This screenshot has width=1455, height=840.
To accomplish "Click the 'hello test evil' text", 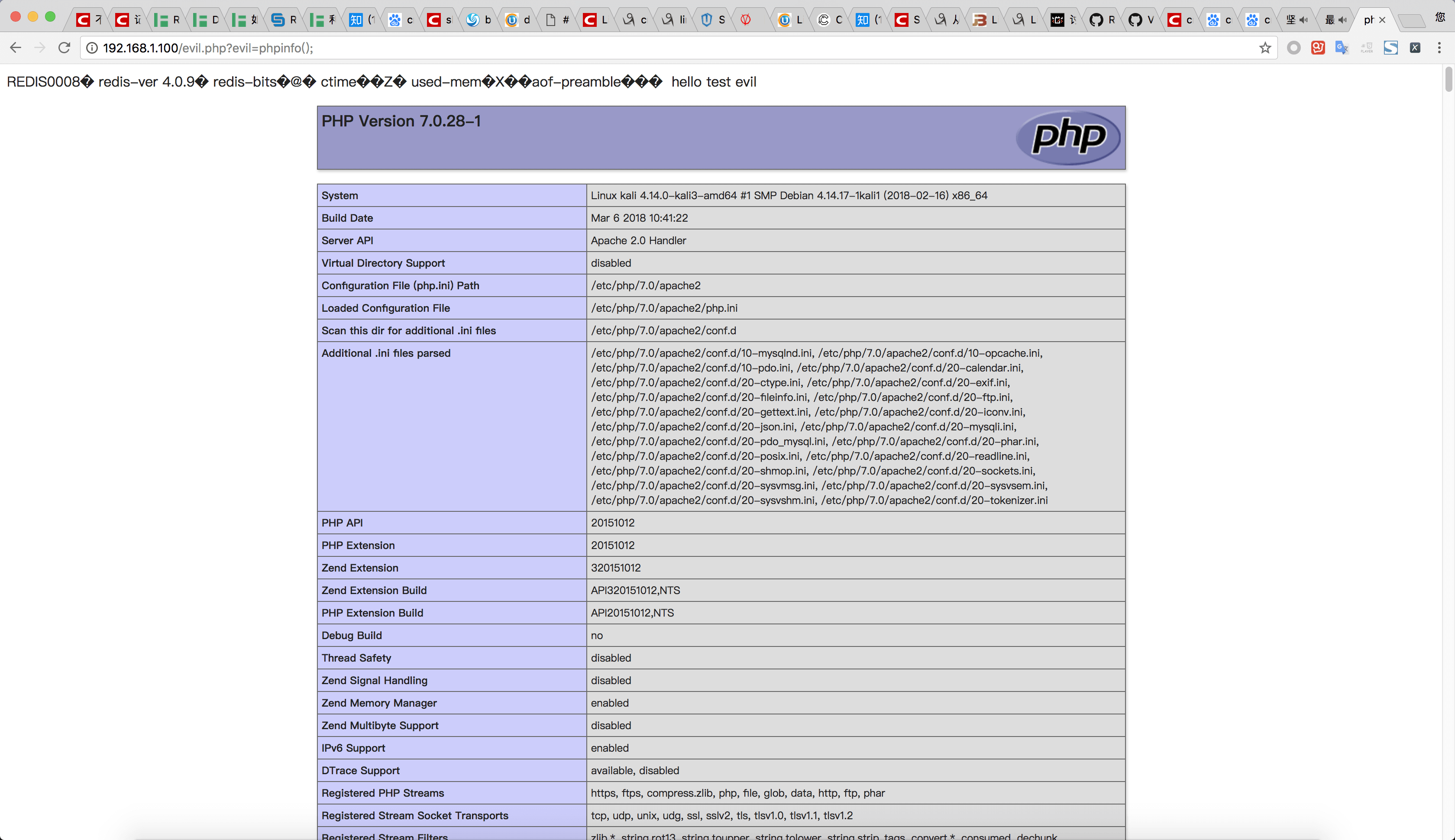I will (714, 82).
